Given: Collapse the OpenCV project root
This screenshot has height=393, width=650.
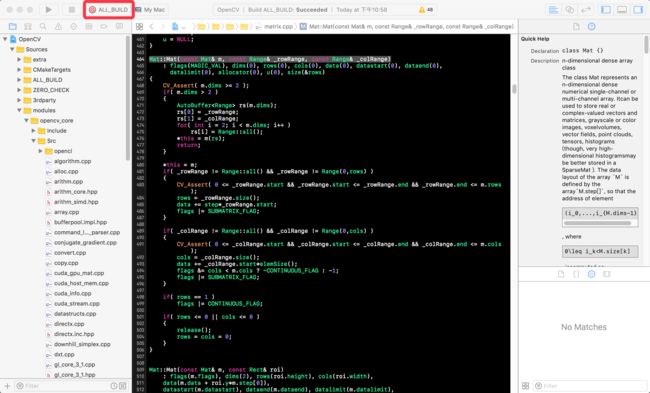Looking at the screenshot, I should 5,39.
